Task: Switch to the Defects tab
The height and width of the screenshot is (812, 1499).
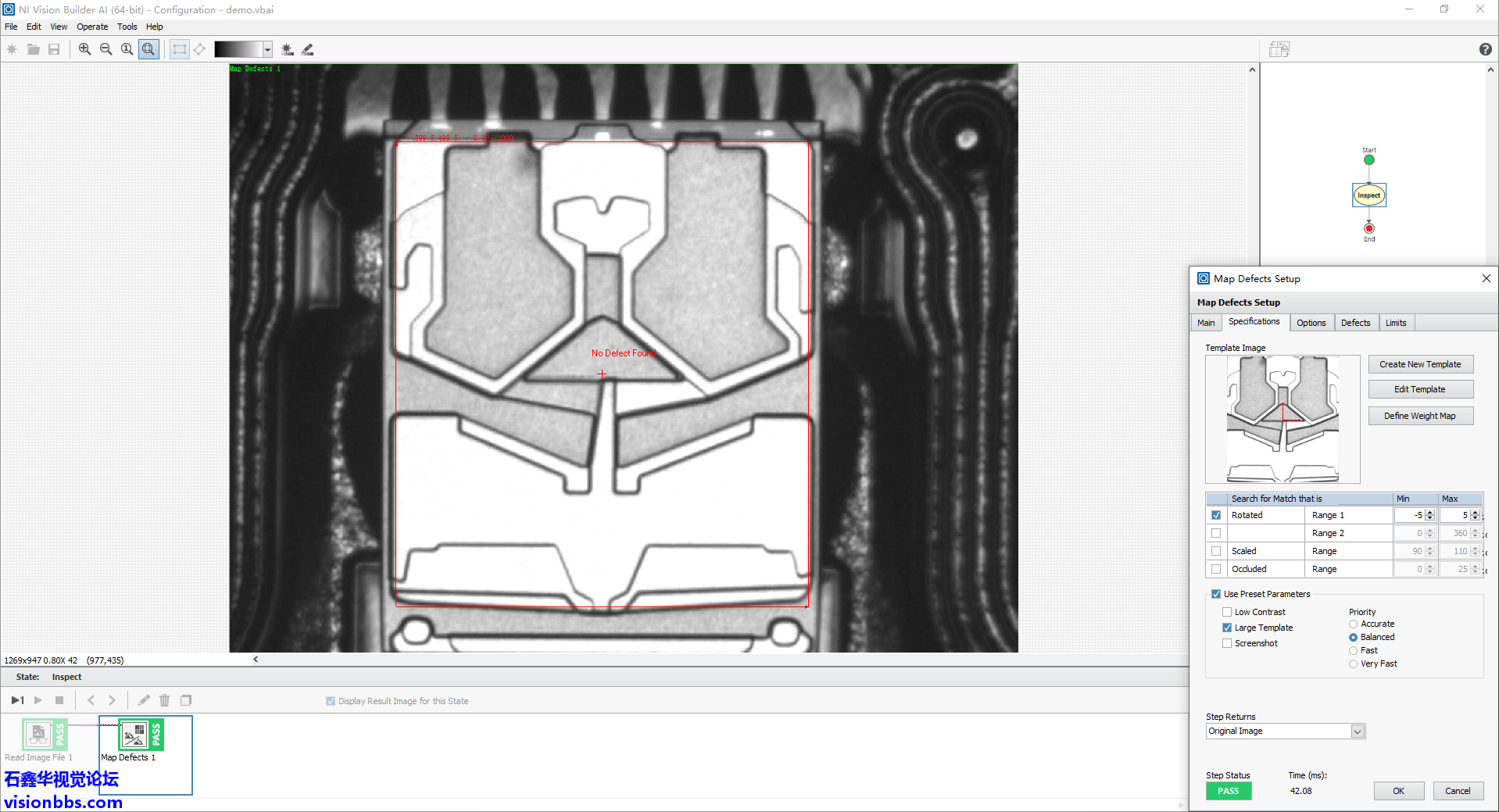Action: pos(1355,323)
